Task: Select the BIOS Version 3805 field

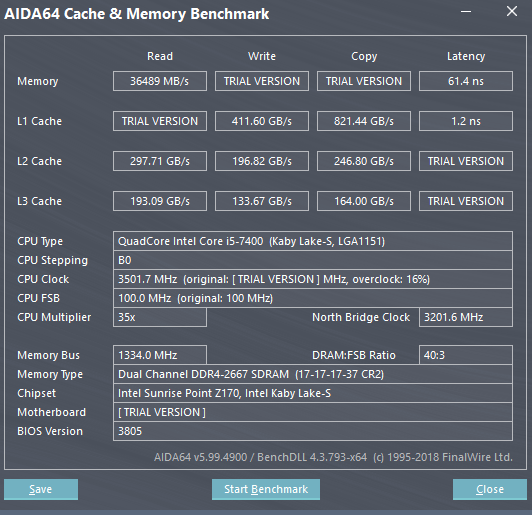Action: click(313, 431)
